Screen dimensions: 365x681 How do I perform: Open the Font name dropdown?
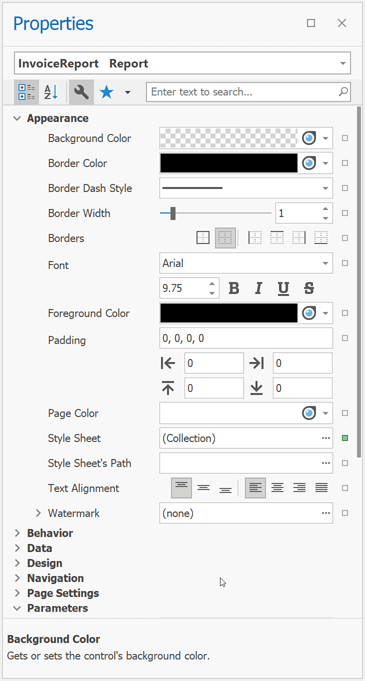325,263
